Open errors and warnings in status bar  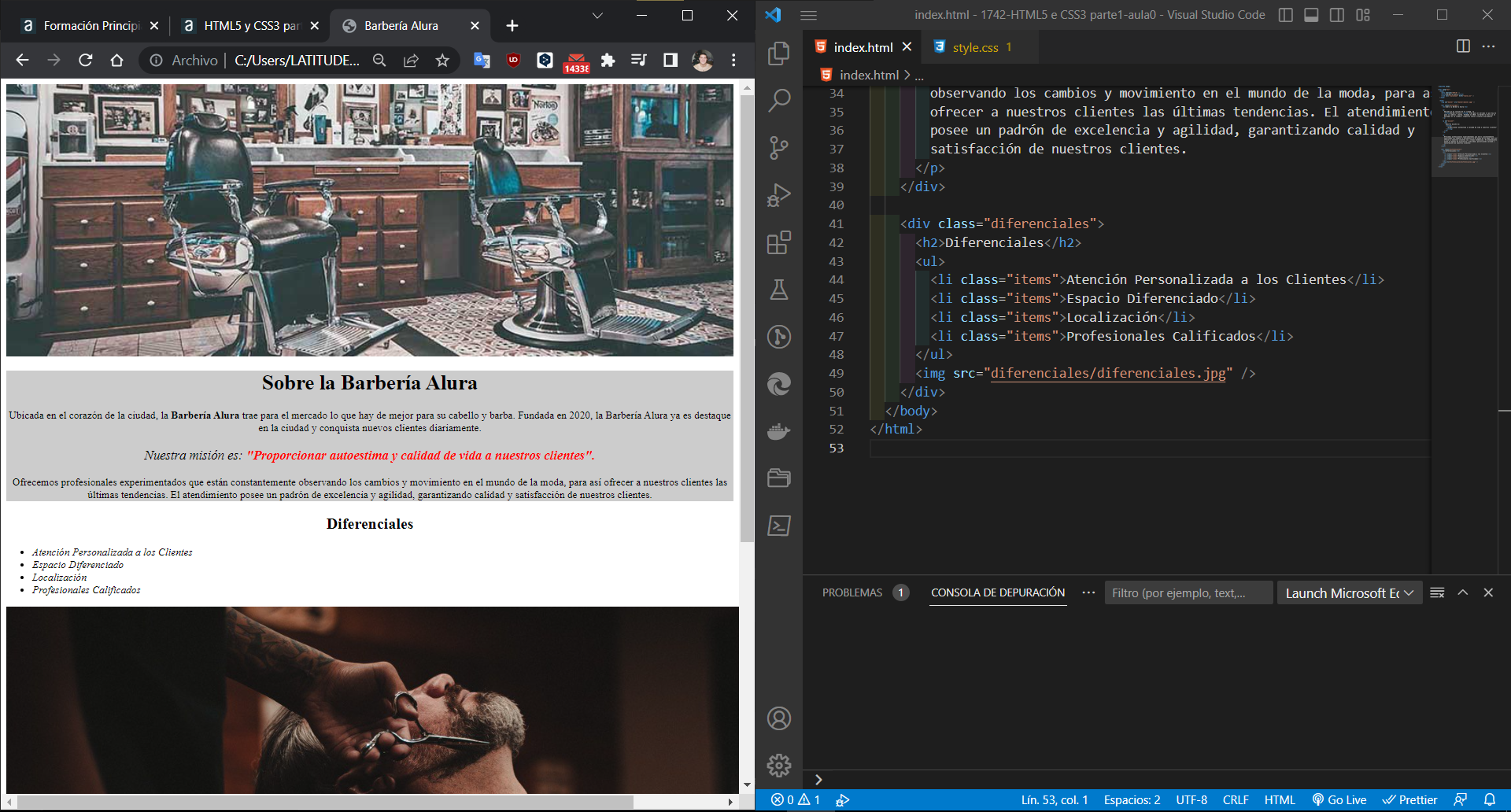click(796, 800)
